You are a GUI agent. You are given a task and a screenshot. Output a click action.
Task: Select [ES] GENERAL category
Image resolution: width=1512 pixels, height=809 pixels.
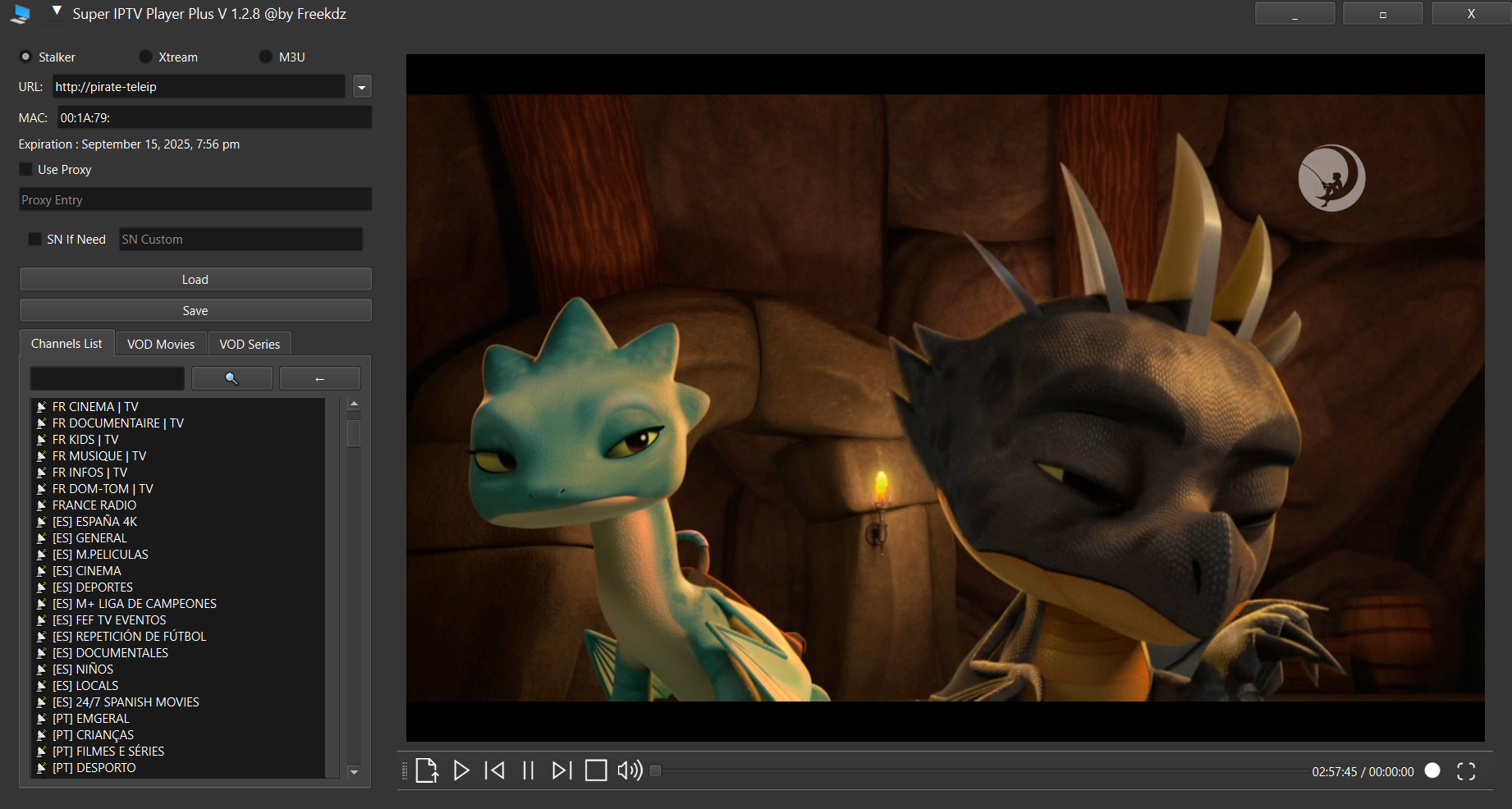pyautogui.click(x=90, y=538)
